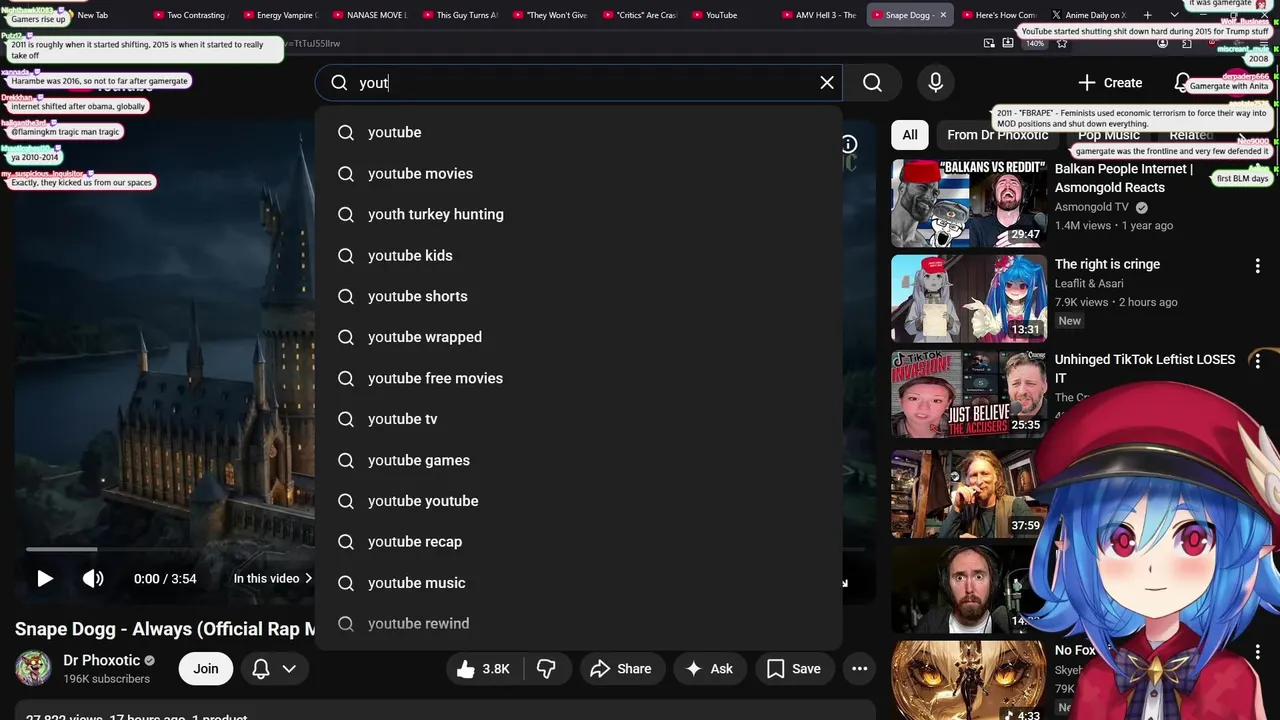
Task: Switch to the 'This Guy Turns' browser tab
Action: click(x=460, y=15)
